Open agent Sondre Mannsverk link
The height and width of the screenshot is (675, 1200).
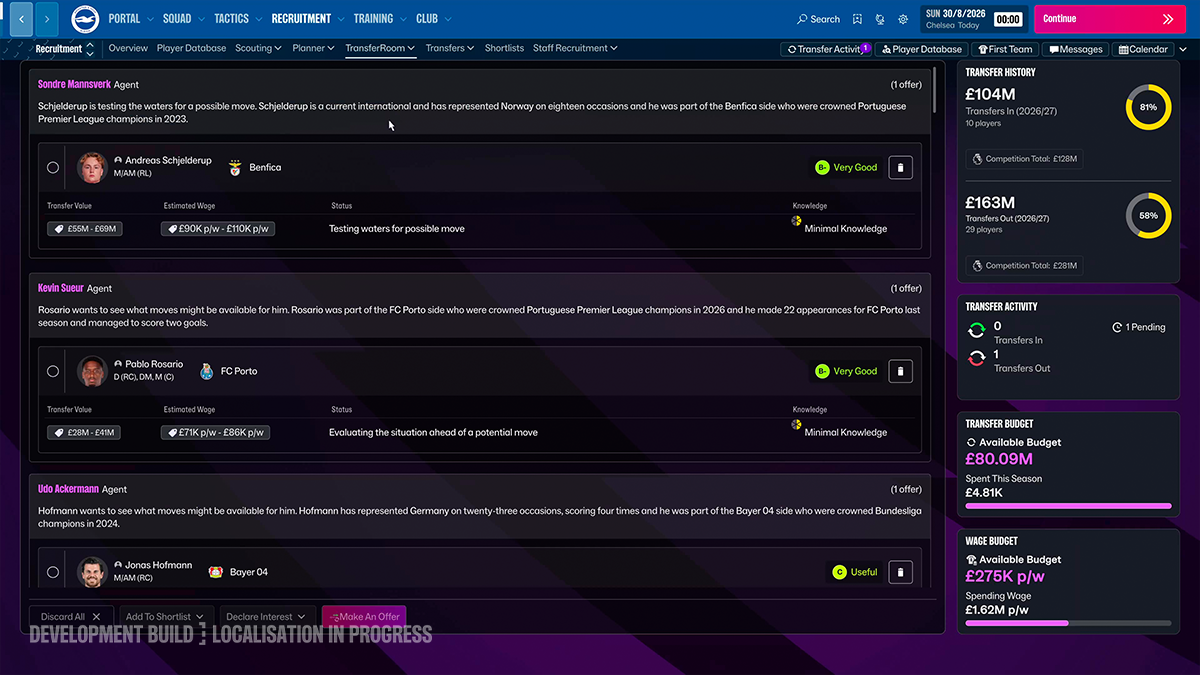(x=74, y=85)
